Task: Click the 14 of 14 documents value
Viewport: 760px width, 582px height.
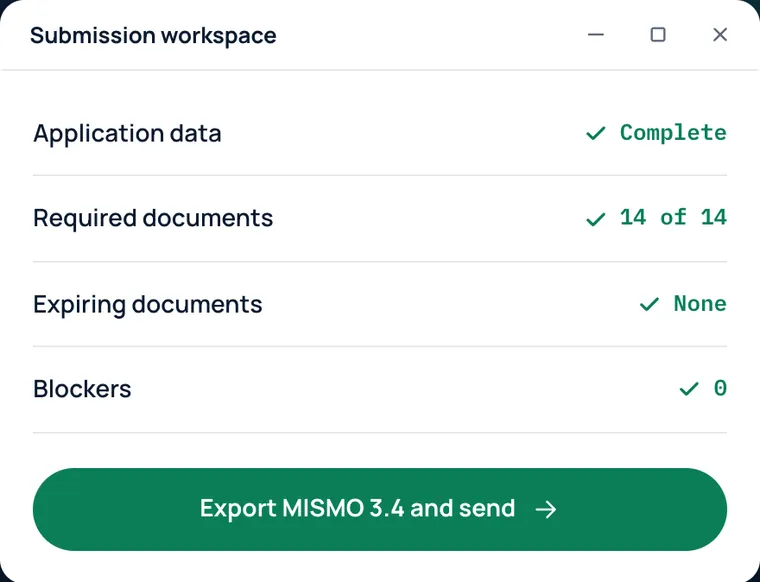Action: pos(673,218)
